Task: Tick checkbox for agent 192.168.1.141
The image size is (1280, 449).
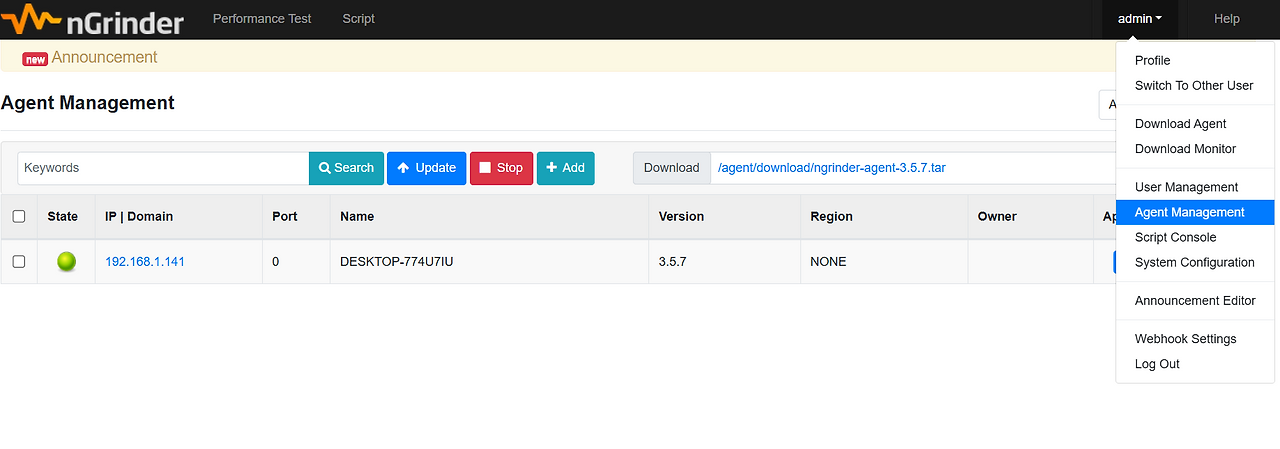Action: [19, 262]
